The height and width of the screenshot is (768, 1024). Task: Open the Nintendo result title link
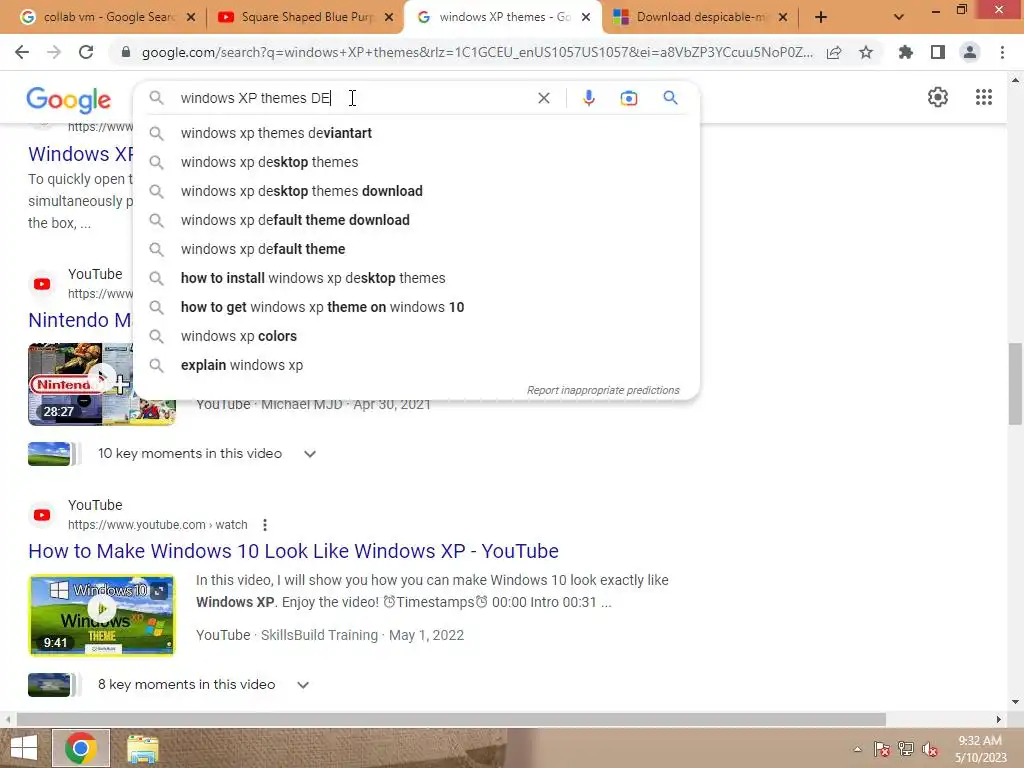click(x=80, y=320)
